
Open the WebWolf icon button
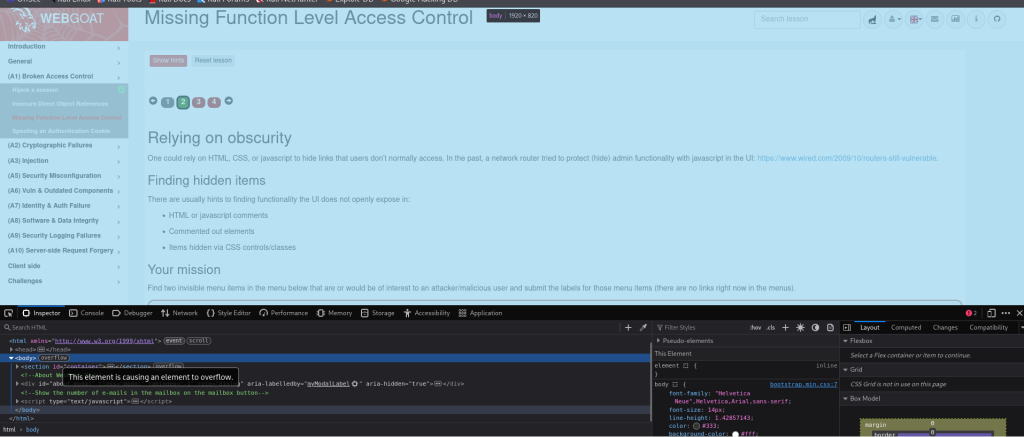tap(872, 20)
